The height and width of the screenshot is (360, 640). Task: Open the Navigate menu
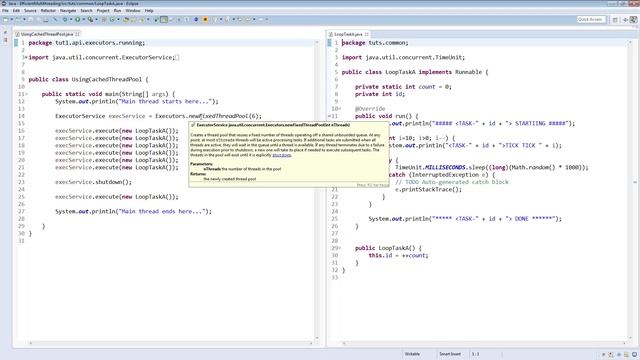(68, 11)
